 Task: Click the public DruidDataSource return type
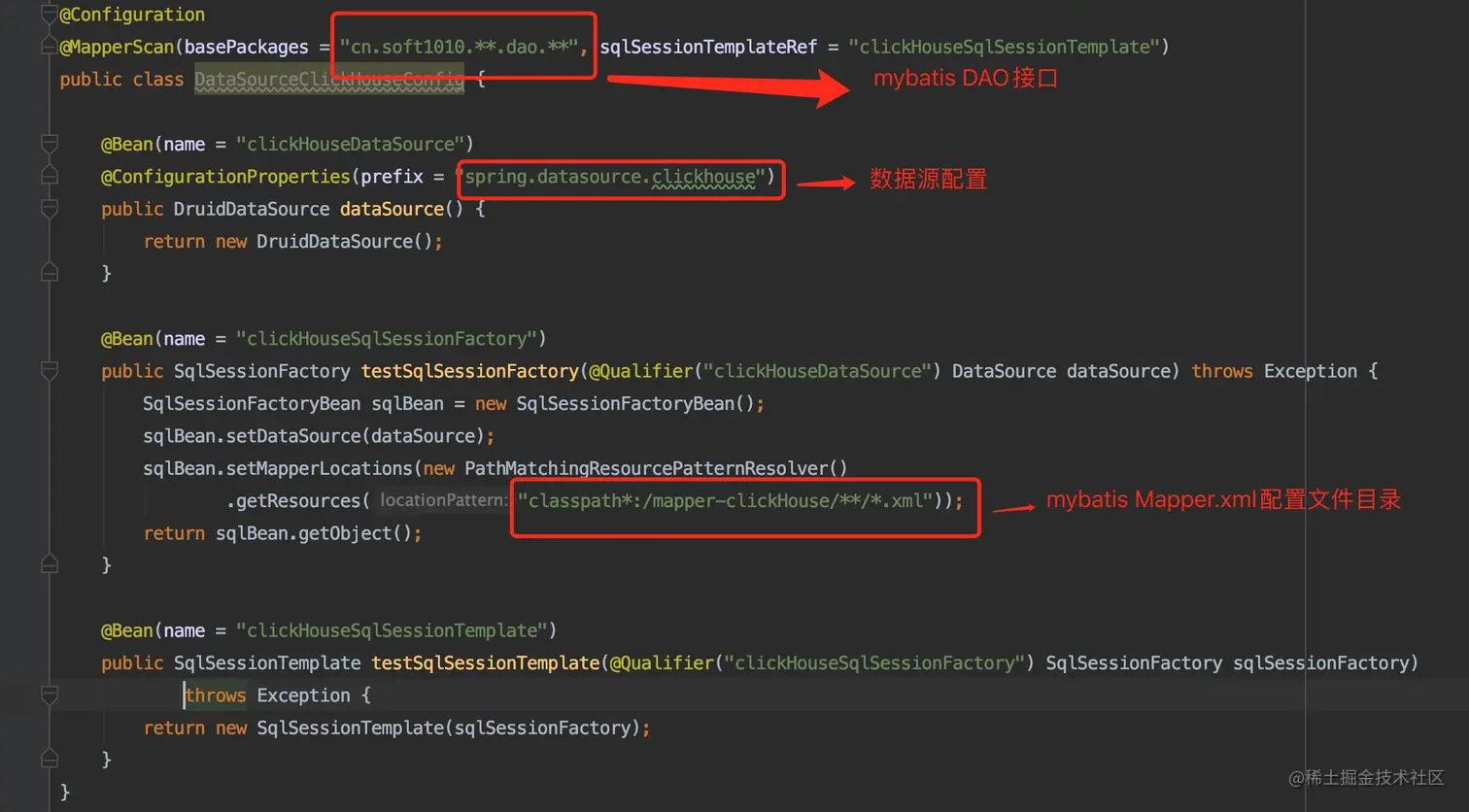pyautogui.click(x=252, y=209)
